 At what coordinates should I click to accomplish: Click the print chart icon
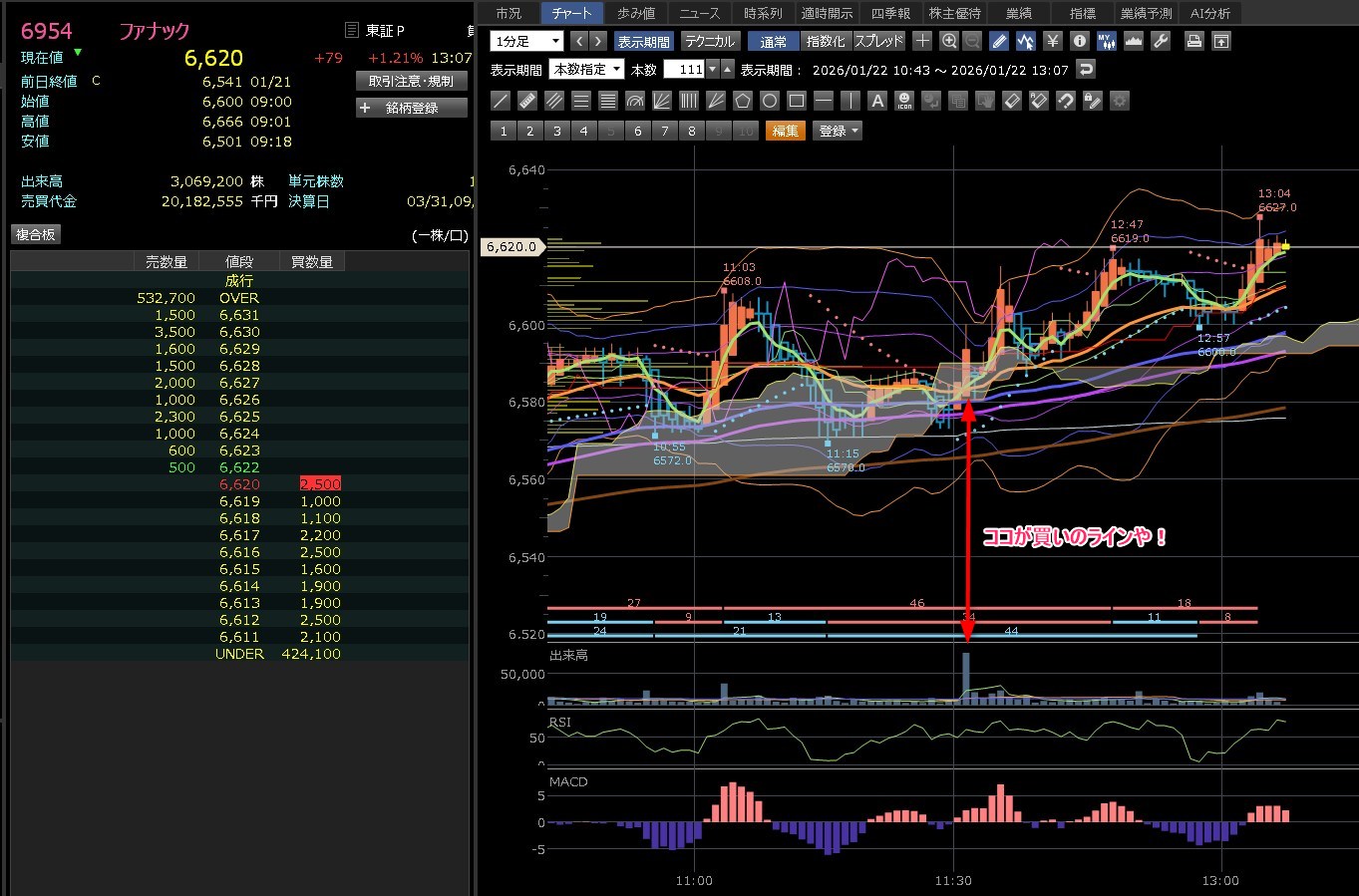(x=1193, y=41)
